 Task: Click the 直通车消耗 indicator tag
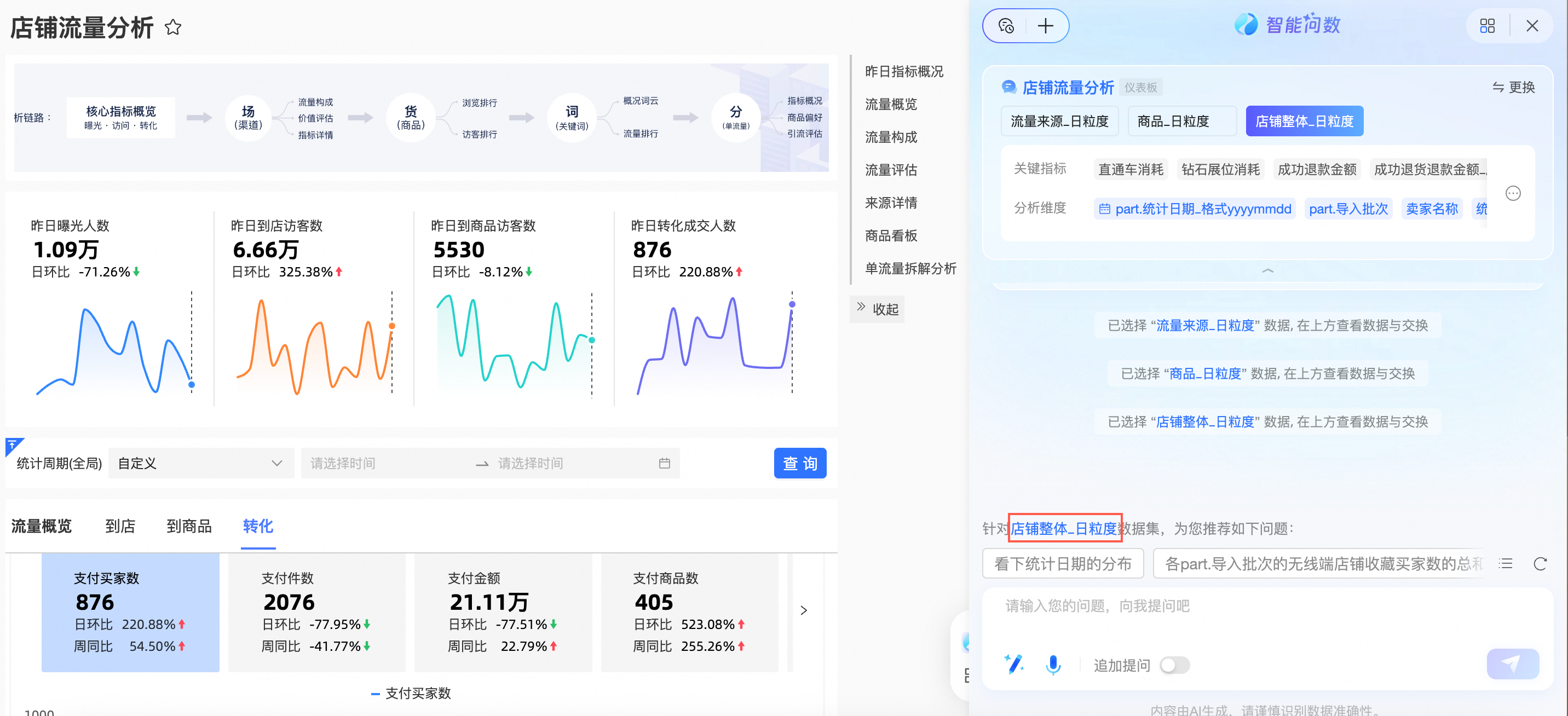point(1131,169)
